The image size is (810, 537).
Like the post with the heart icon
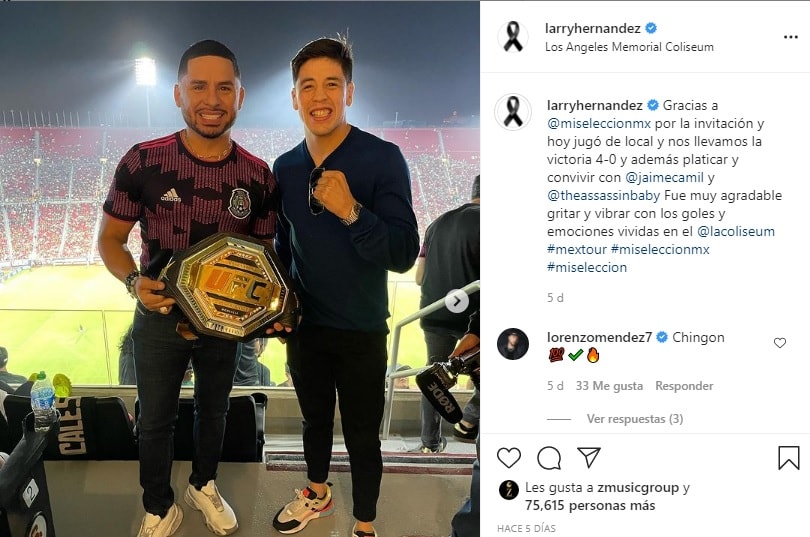[x=509, y=457]
